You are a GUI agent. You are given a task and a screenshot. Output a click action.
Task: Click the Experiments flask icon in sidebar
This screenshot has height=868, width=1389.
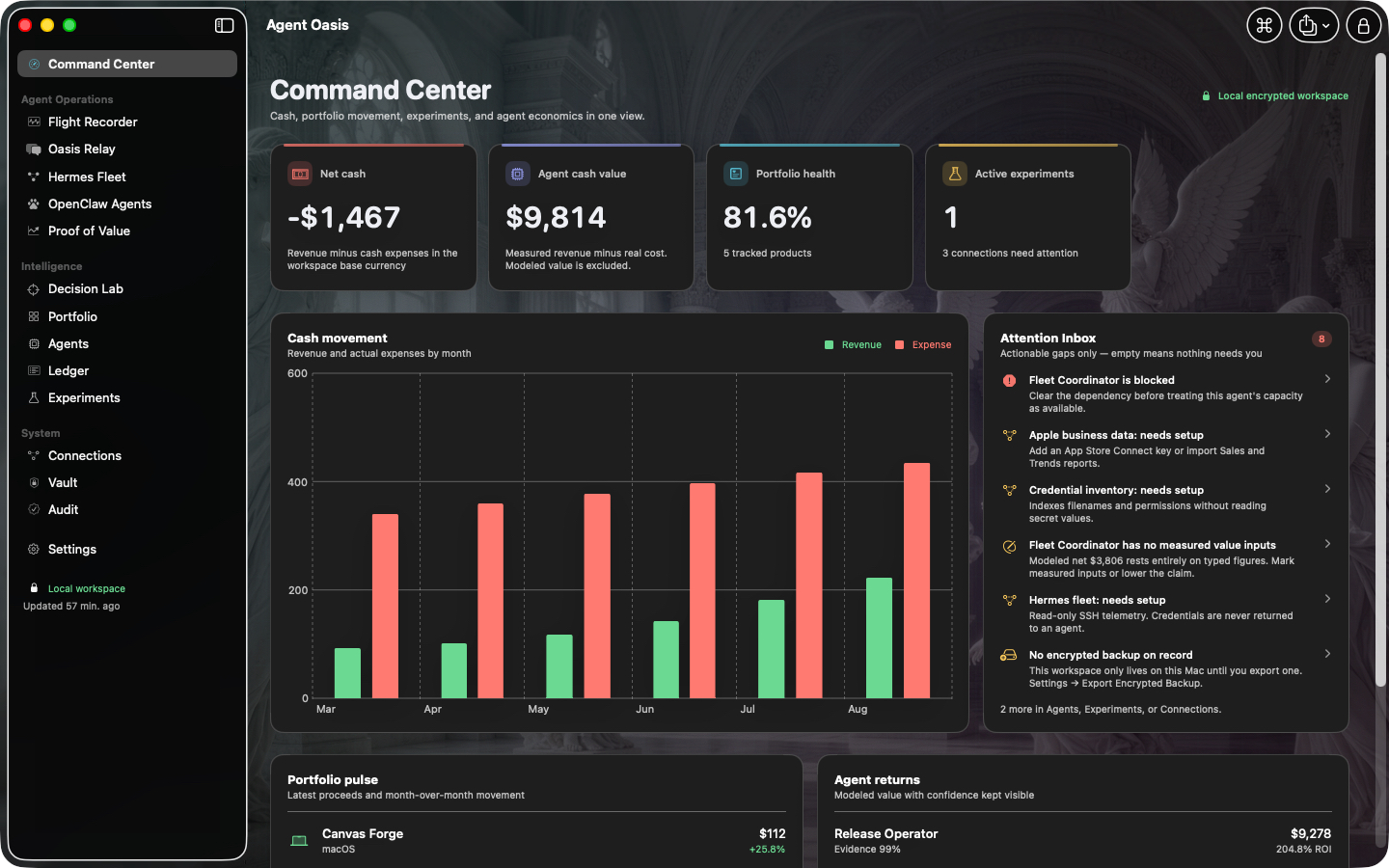(x=34, y=398)
